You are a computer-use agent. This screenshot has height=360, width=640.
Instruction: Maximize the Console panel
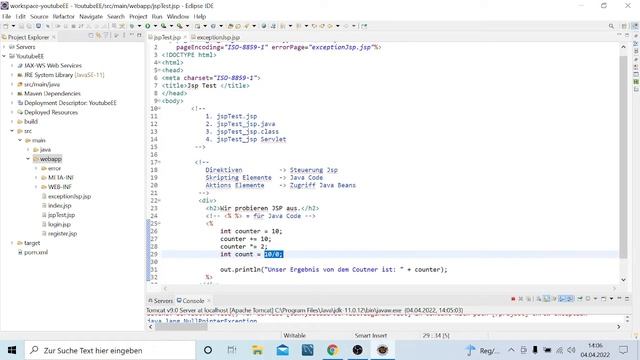pyautogui.click(x=627, y=299)
